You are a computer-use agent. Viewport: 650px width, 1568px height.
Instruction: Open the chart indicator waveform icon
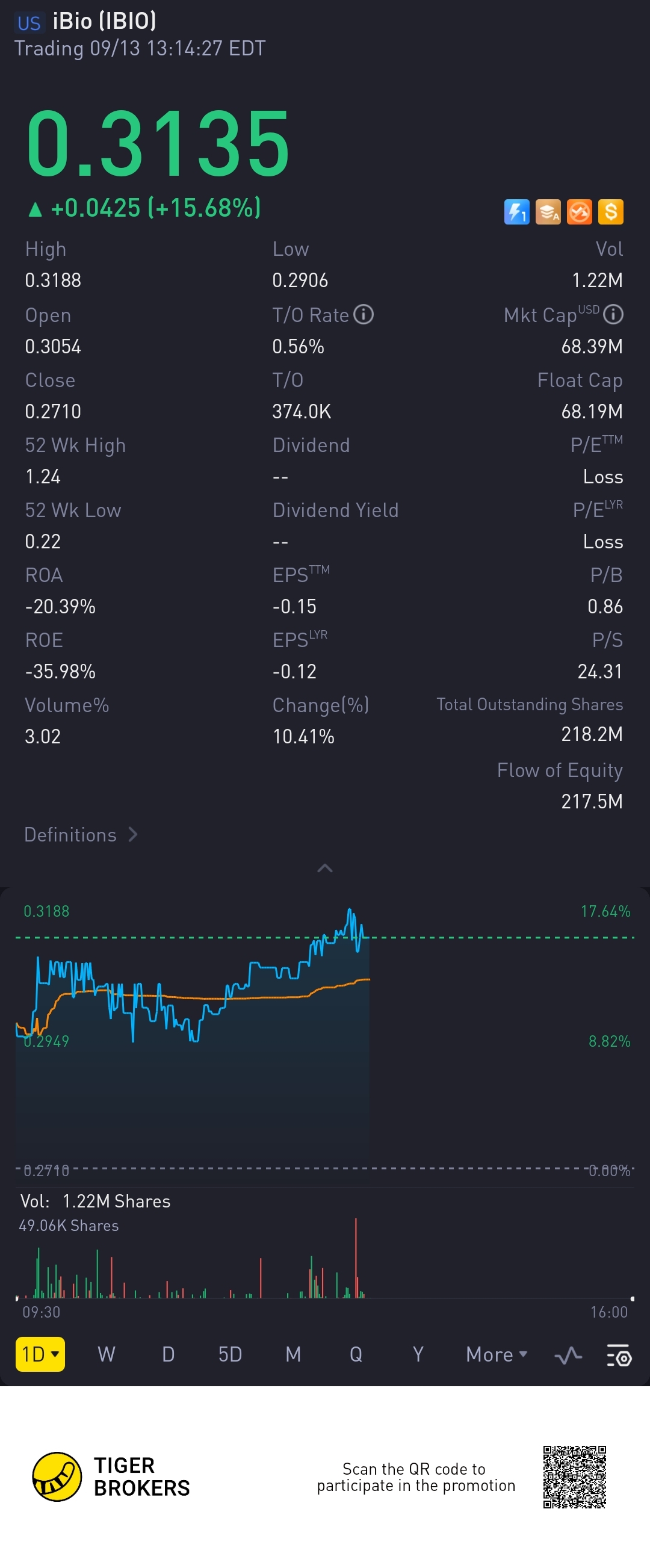tap(568, 1355)
